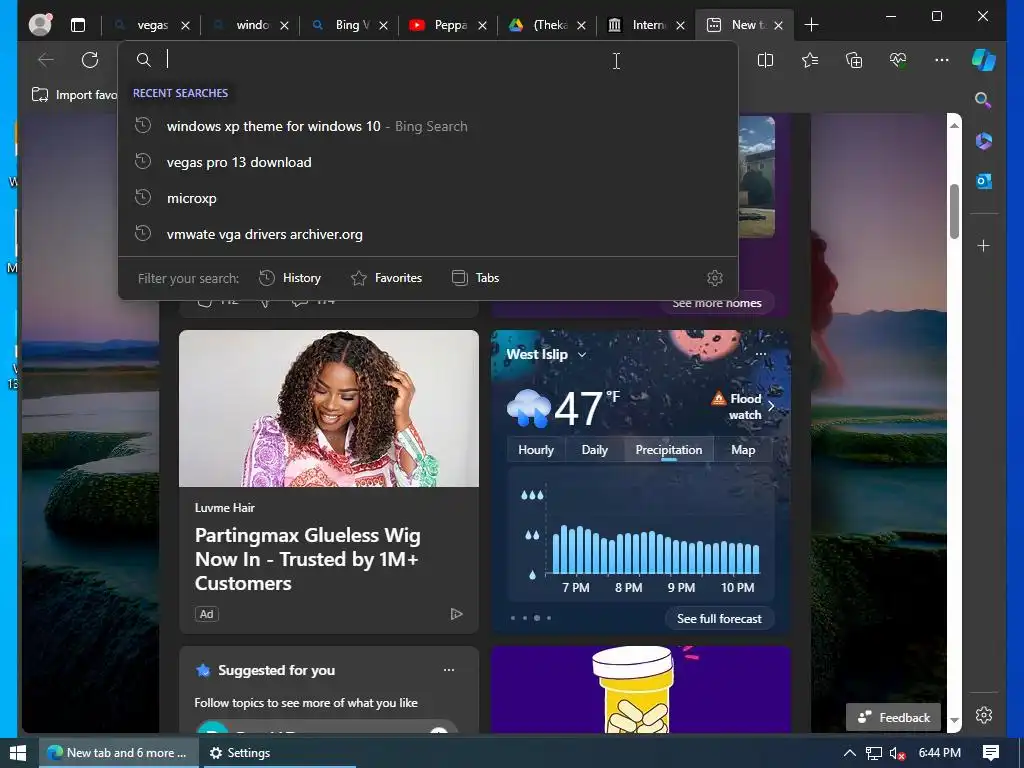1024x768 pixels.
Task: Select recent search vmwate vga drivers
Action: coord(428,234)
